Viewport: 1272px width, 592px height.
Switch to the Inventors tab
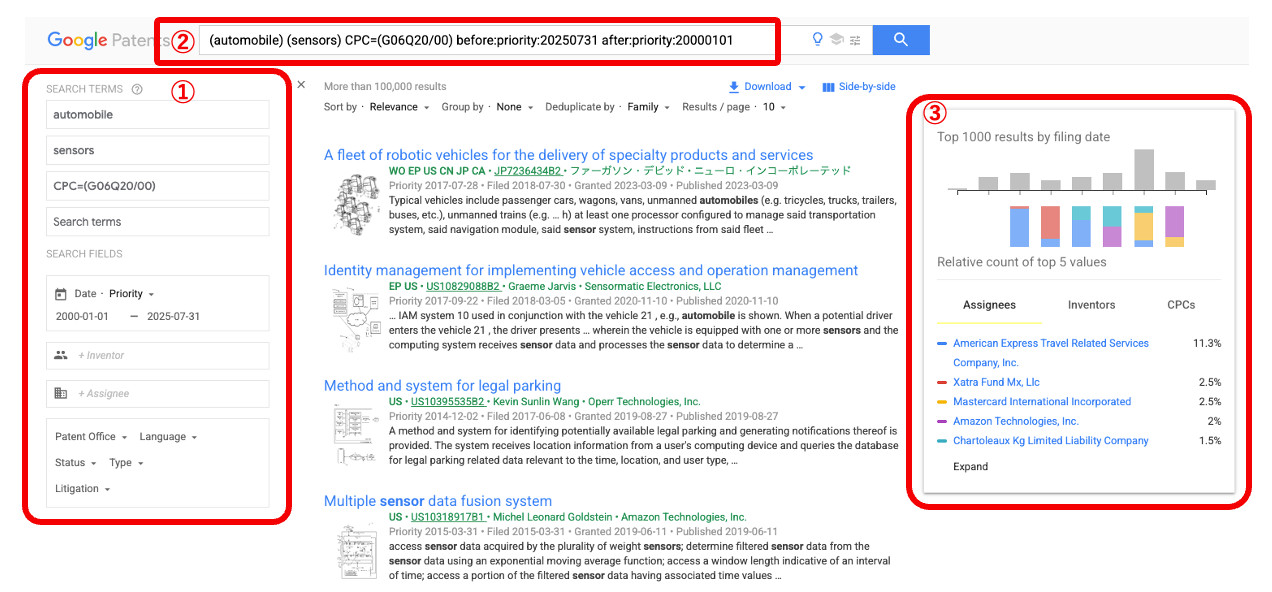click(x=1091, y=305)
